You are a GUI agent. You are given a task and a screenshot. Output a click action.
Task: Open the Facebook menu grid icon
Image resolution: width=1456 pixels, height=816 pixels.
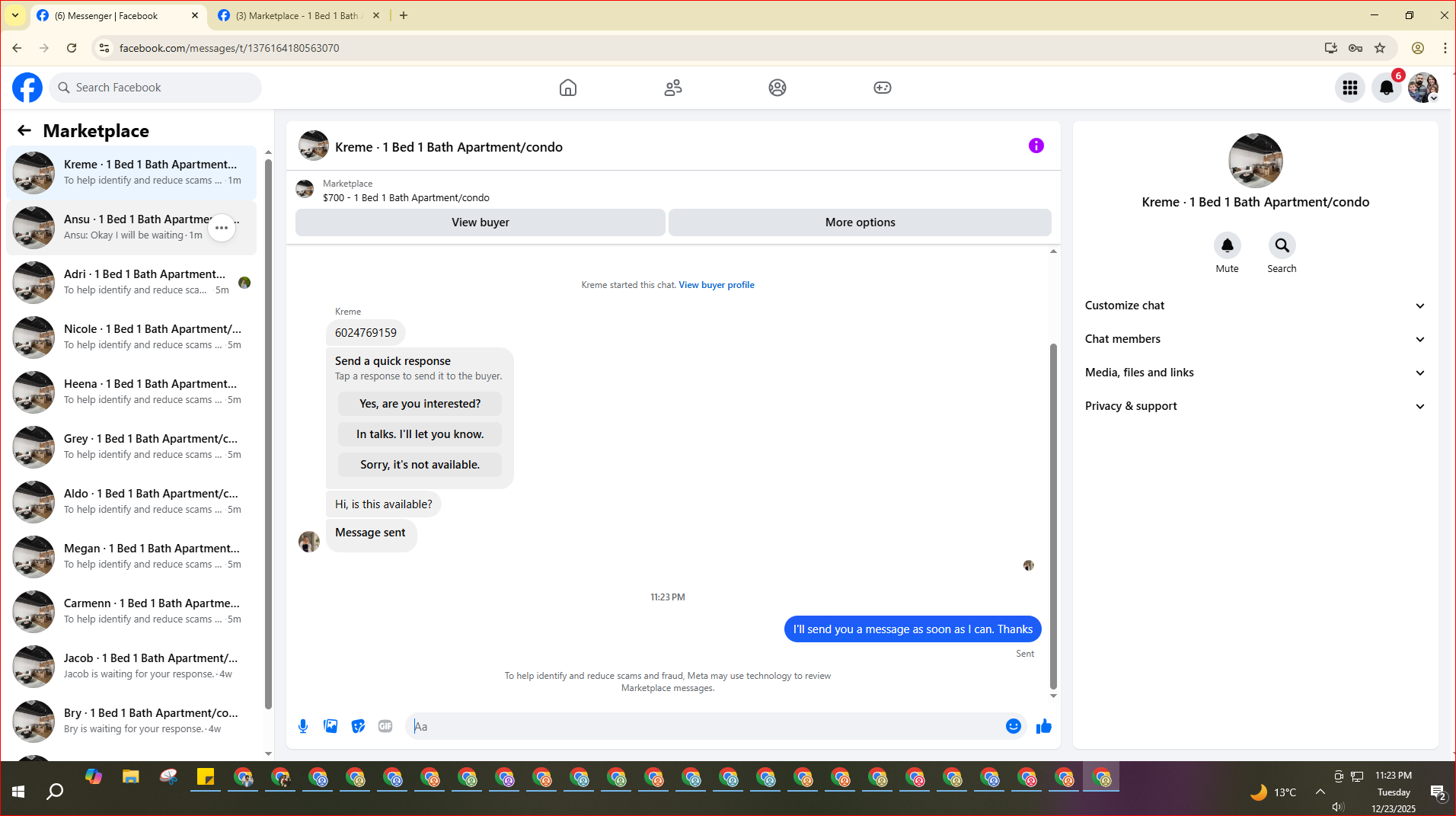point(1350,88)
